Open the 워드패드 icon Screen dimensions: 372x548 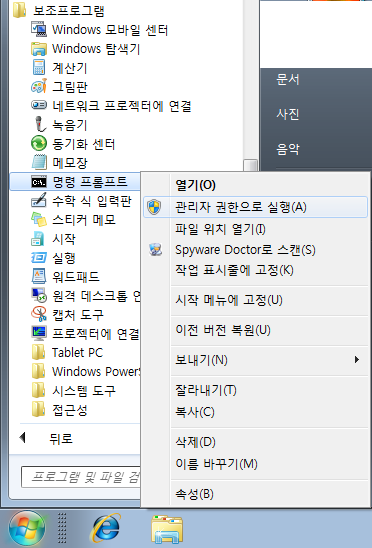click(39, 276)
